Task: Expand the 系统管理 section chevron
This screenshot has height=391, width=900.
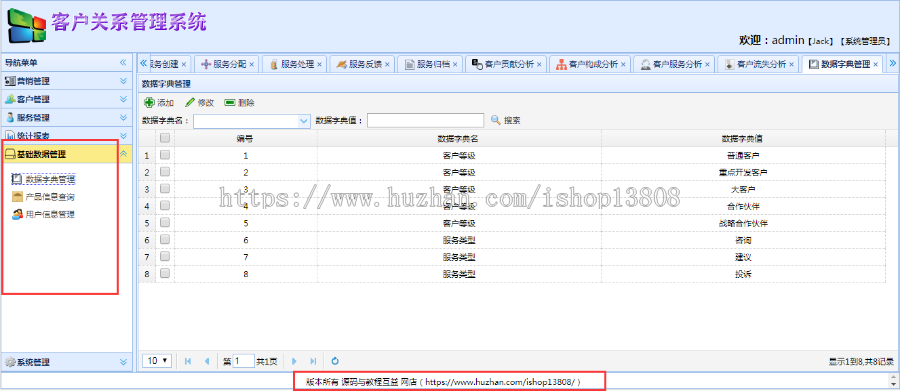Action: coord(123,362)
